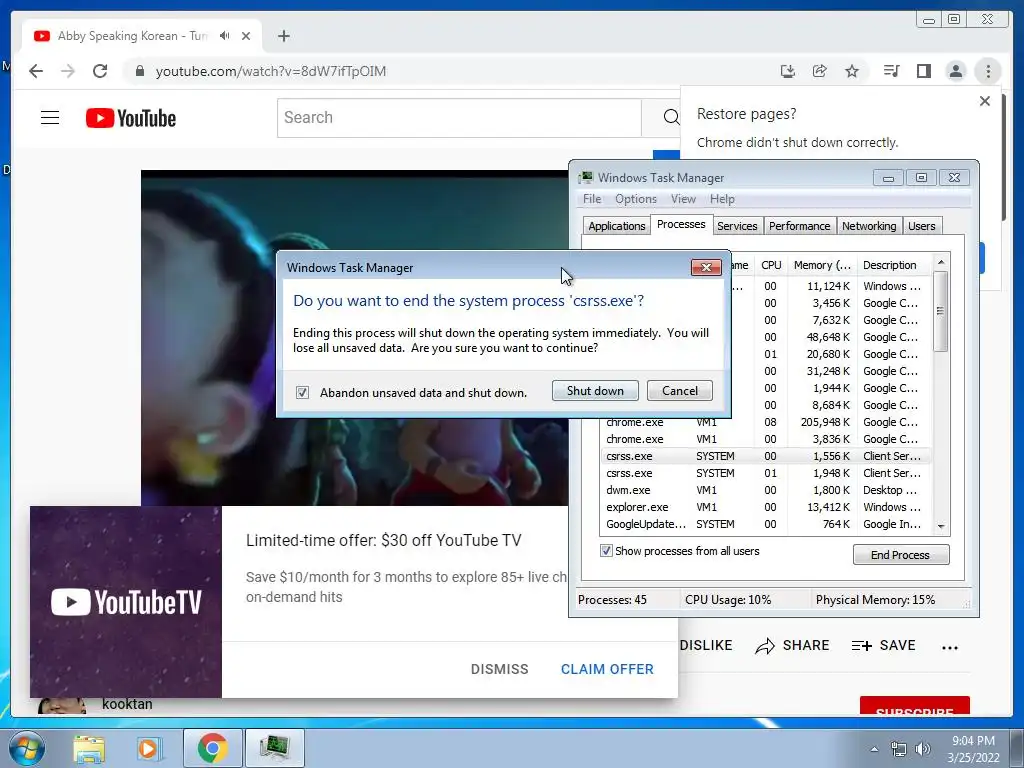Open the media control icon in Chrome toolbar
Viewport: 1024px width, 768px height.
click(891, 71)
